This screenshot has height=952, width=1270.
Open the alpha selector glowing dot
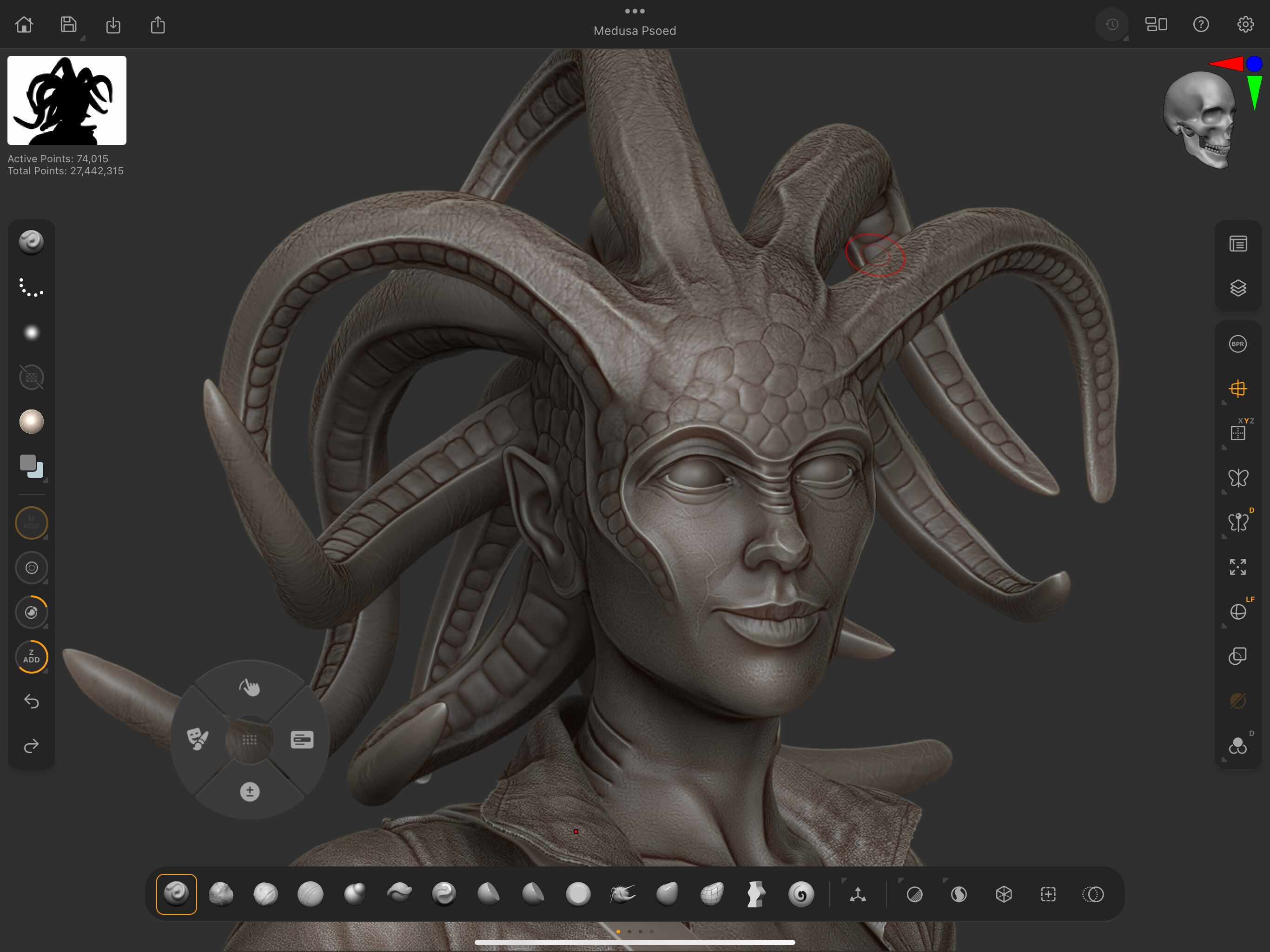[31, 332]
